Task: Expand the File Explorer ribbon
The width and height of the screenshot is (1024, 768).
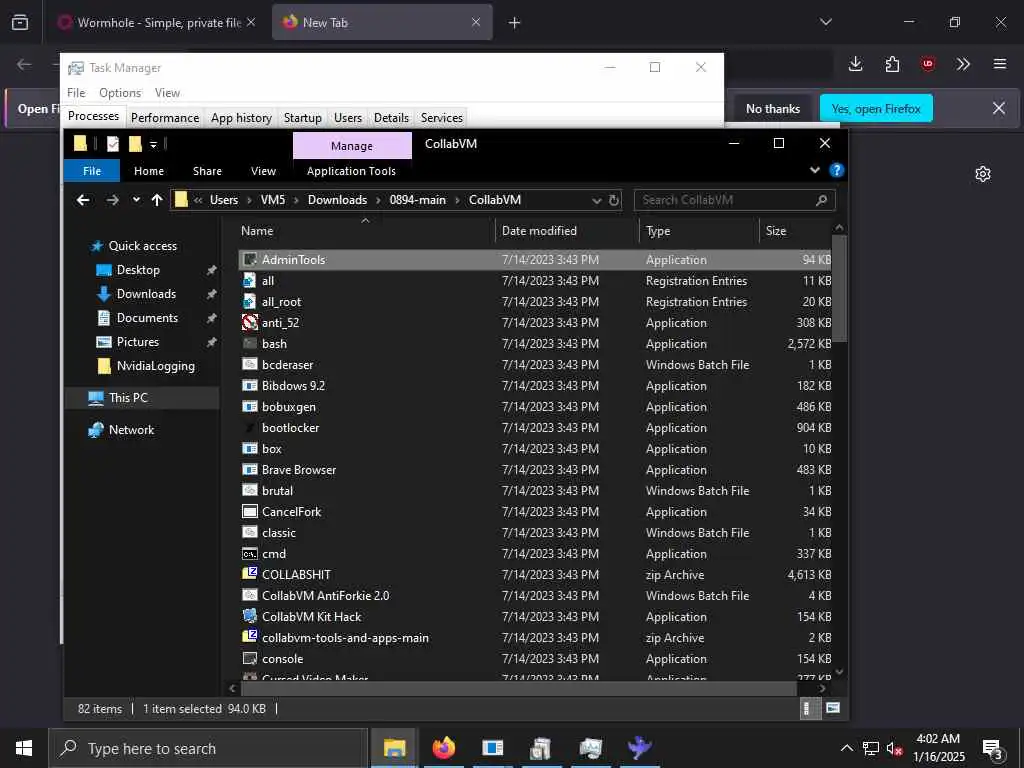Action: click(x=814, y=170)
